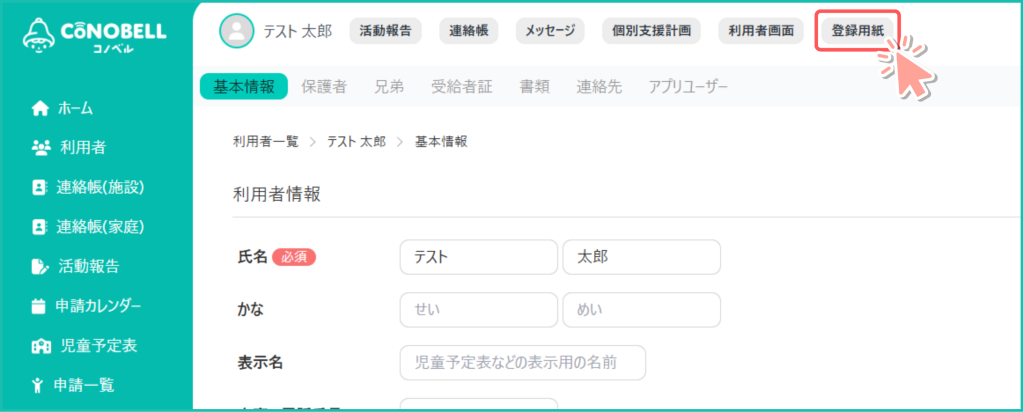Click the user avatar beside テスト 太郎

236,30
